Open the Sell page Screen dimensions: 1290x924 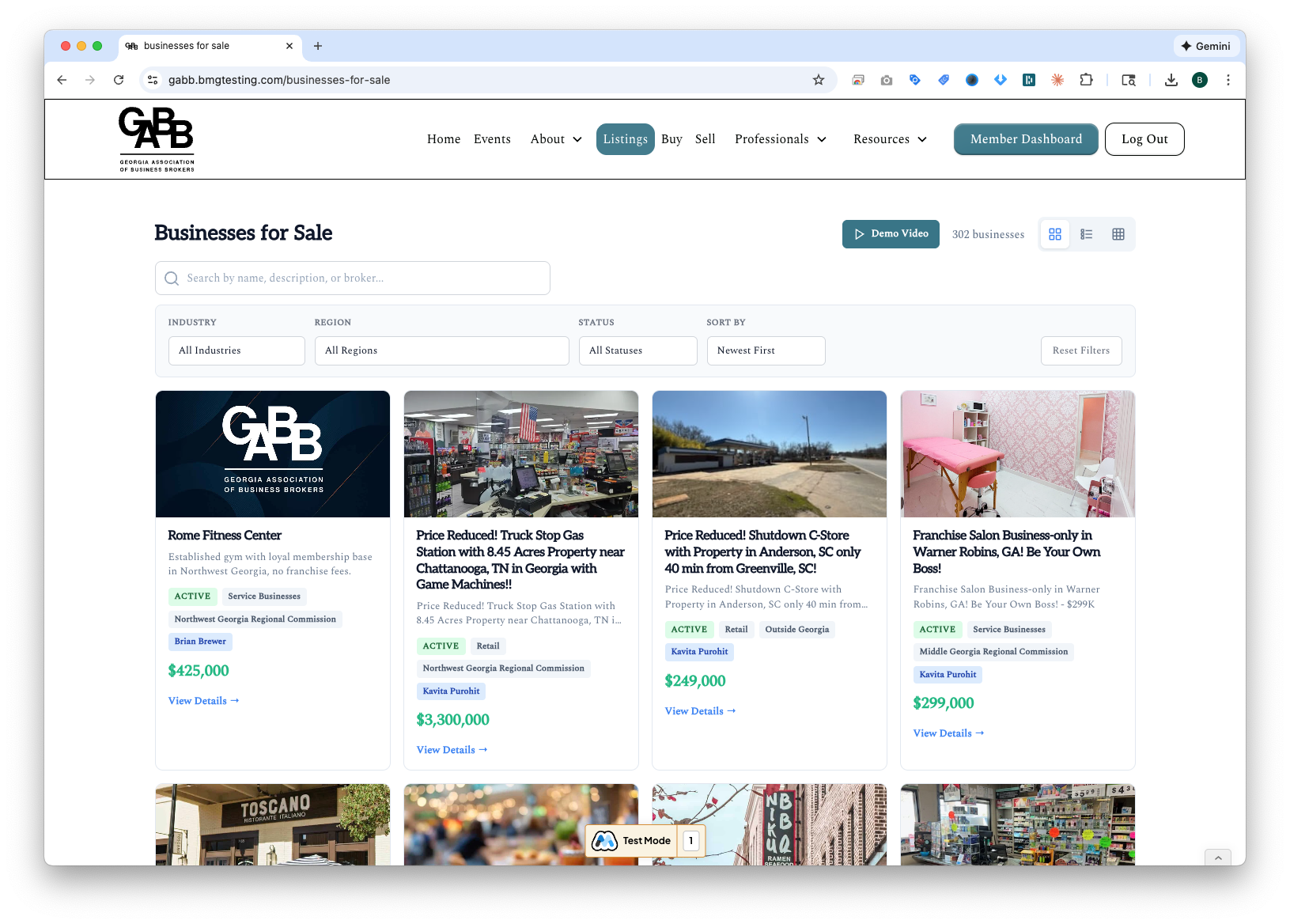point(706,139)
